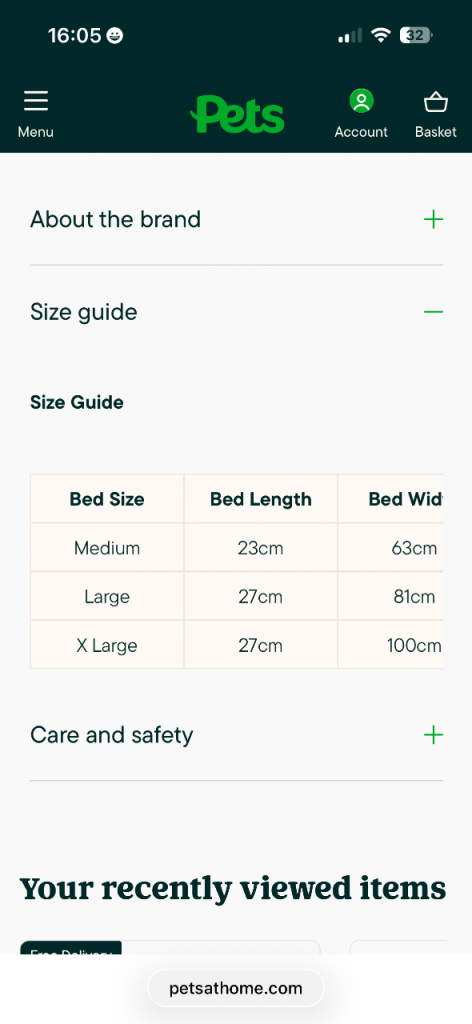Expand Care and safety plus icon
This screenshot has height=1024, width=472.
433,735
